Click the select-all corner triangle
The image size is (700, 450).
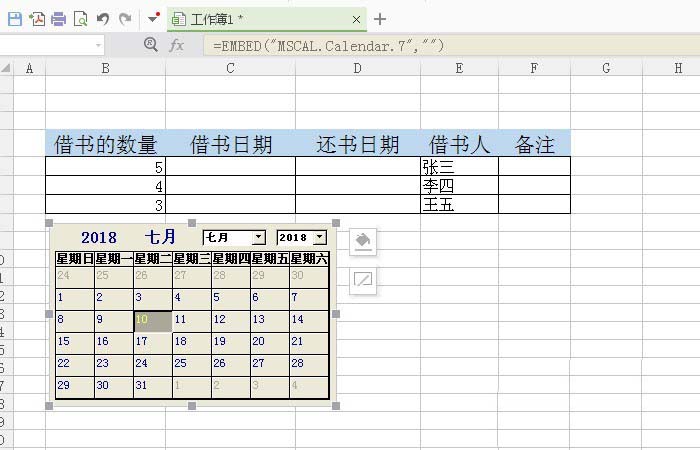pos(6,68)
